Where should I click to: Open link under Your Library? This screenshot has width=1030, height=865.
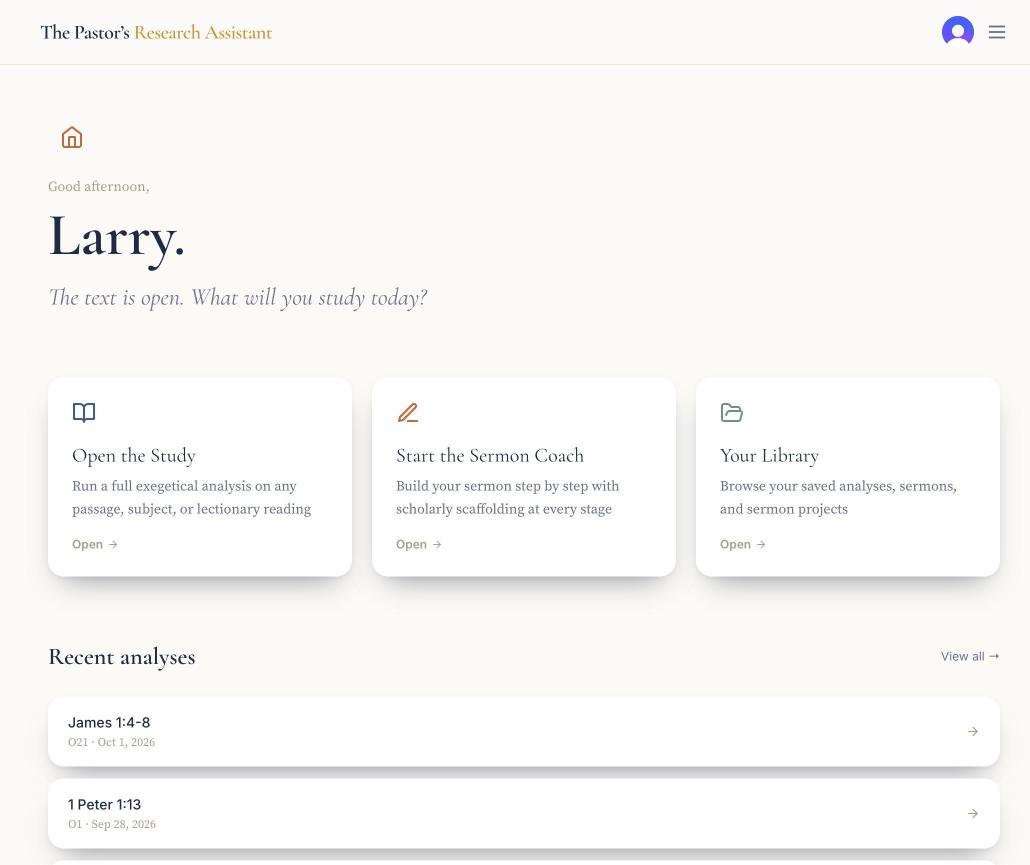click(742, 544)
